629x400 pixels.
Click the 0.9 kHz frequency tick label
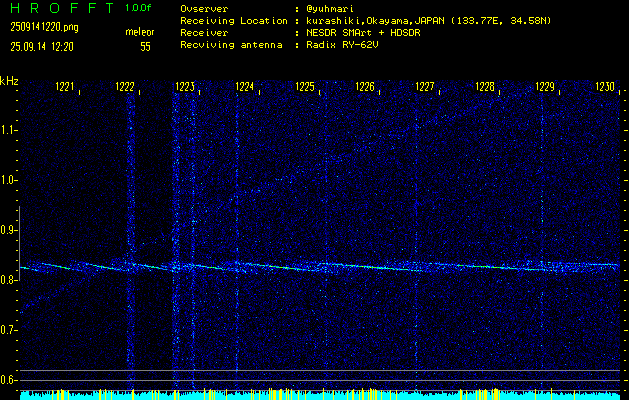(x=6, y=230)
